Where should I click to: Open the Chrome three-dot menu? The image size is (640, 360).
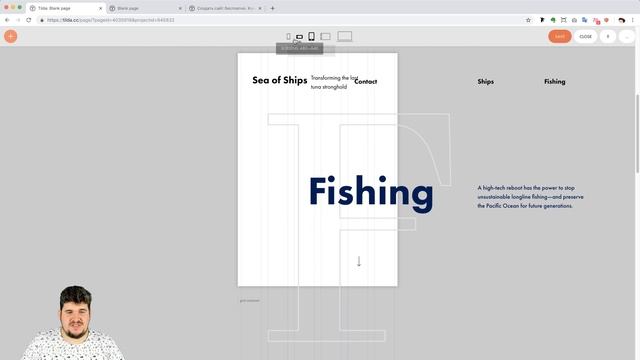coord(633,20)
